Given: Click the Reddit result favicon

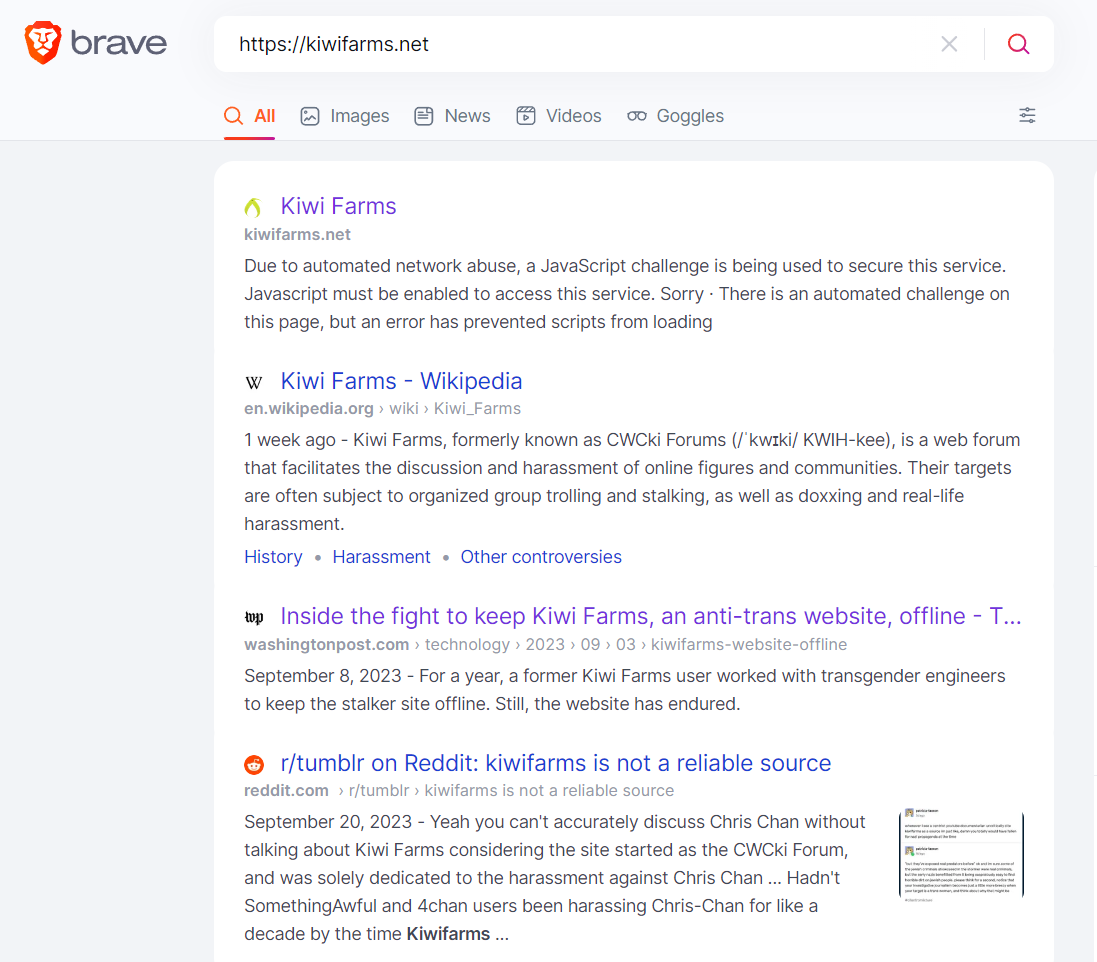Looking at the screenshot, I should pyautogui.click(x=253, y=764).
